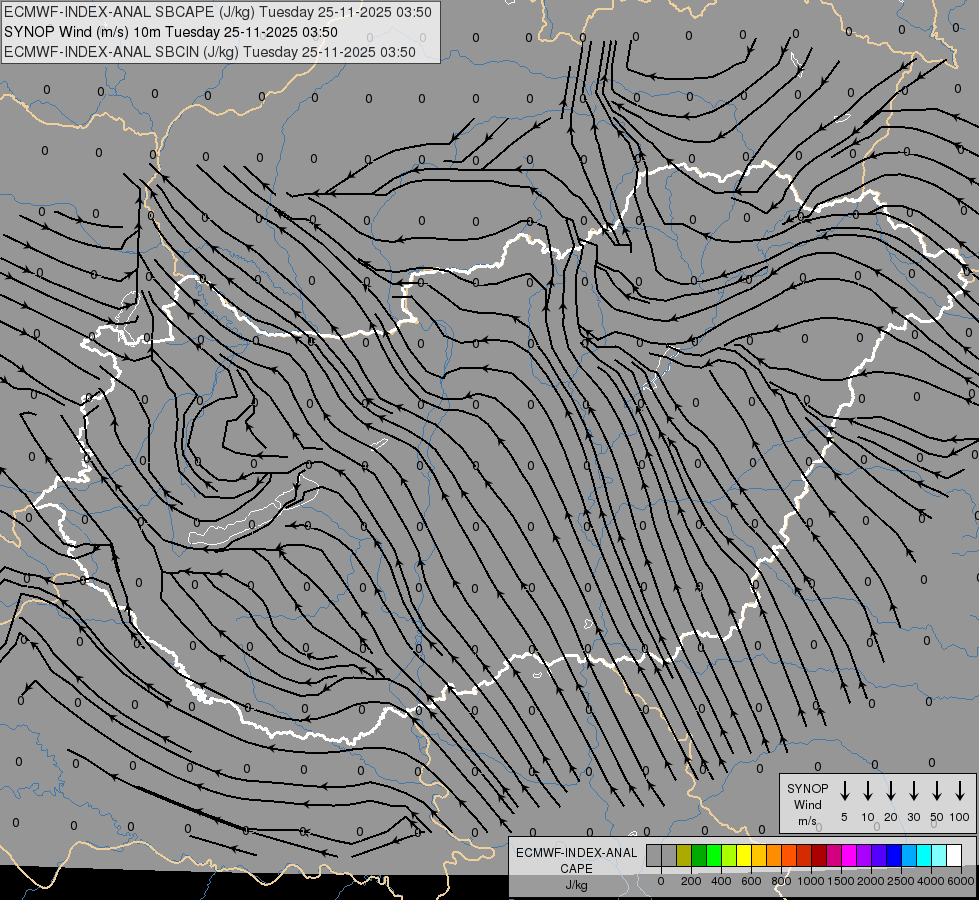Viewport: 979px width, 900px height.
Task: Pick the purple swatch before the 2000 tick
Action: 863,855
